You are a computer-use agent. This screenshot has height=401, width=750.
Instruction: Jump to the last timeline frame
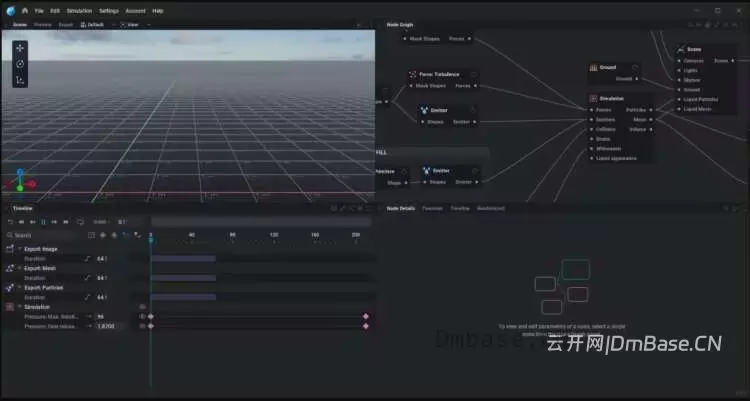[66, 222]
